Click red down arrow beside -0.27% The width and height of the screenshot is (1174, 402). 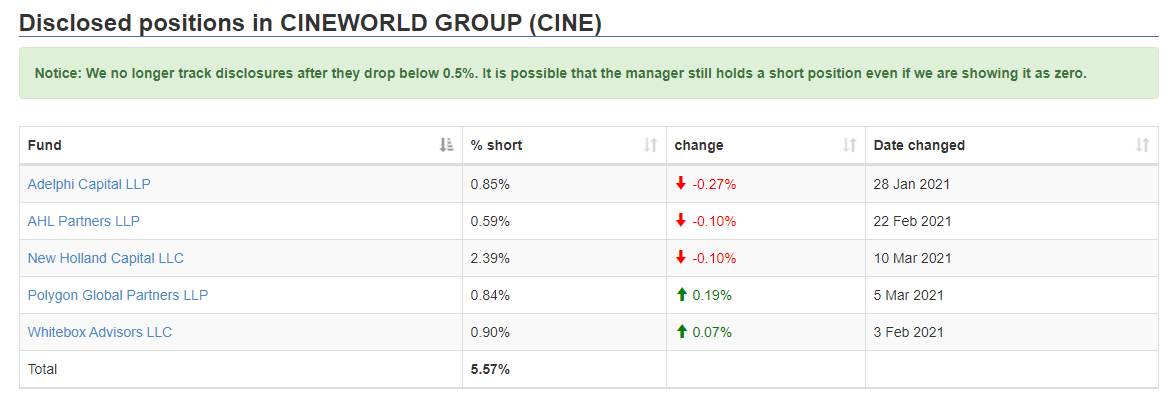pyautogui.click(x=681, y=183)
